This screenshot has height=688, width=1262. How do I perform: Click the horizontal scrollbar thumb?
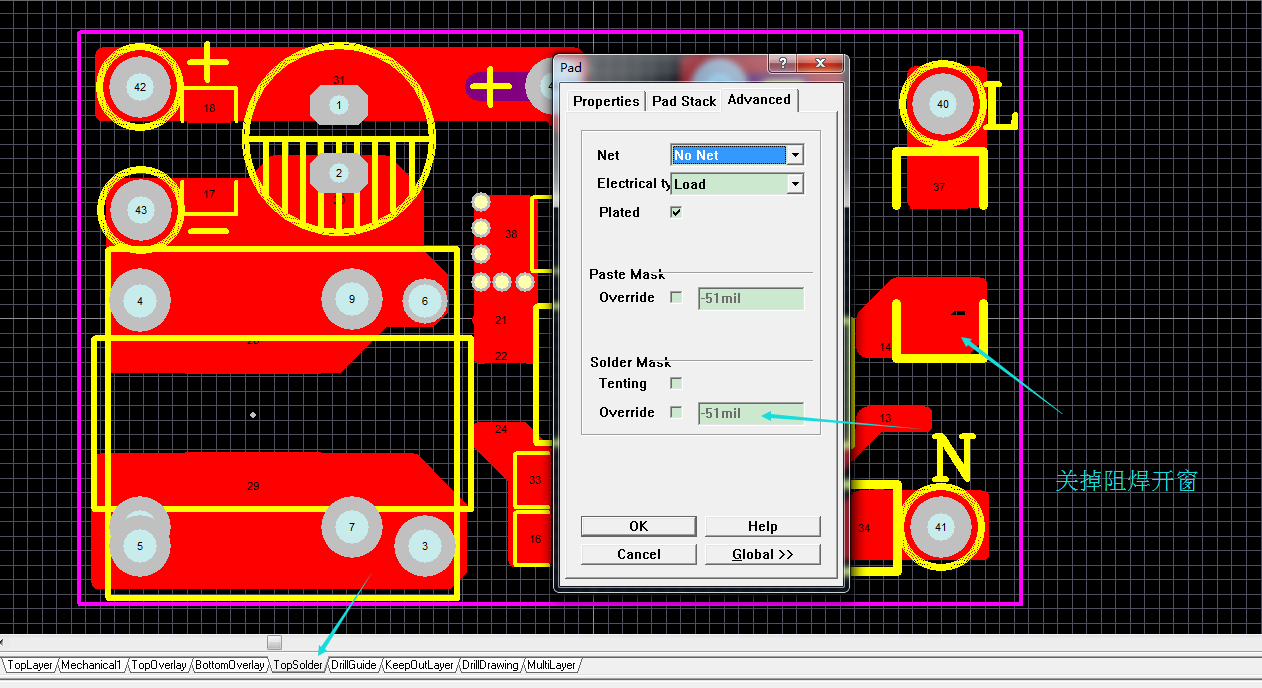click(x=274, y=642)
